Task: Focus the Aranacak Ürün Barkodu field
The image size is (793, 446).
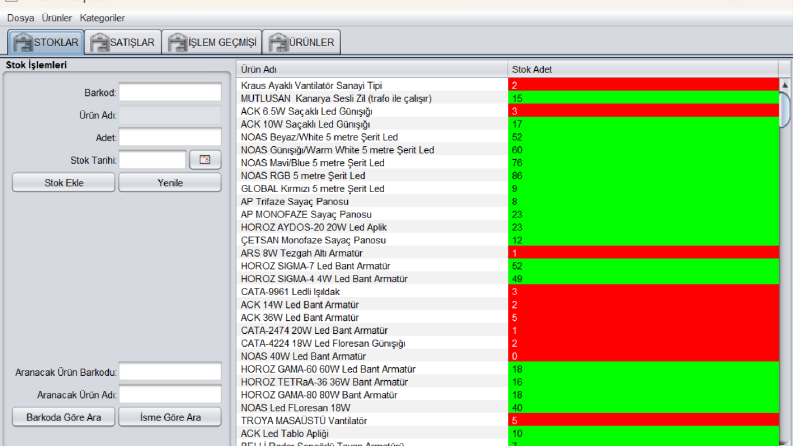Action: click(x=170, y=372)
